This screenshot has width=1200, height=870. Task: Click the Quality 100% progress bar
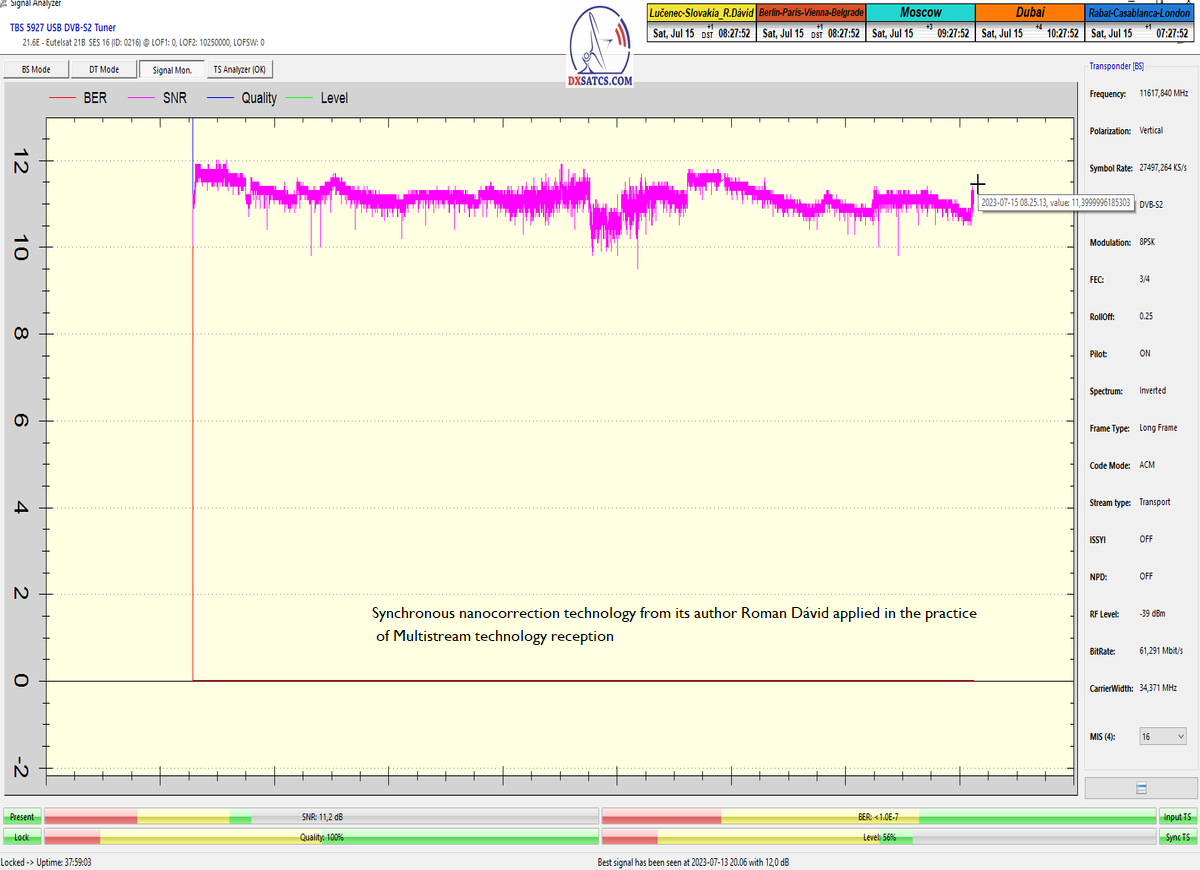tap(321, 836)
